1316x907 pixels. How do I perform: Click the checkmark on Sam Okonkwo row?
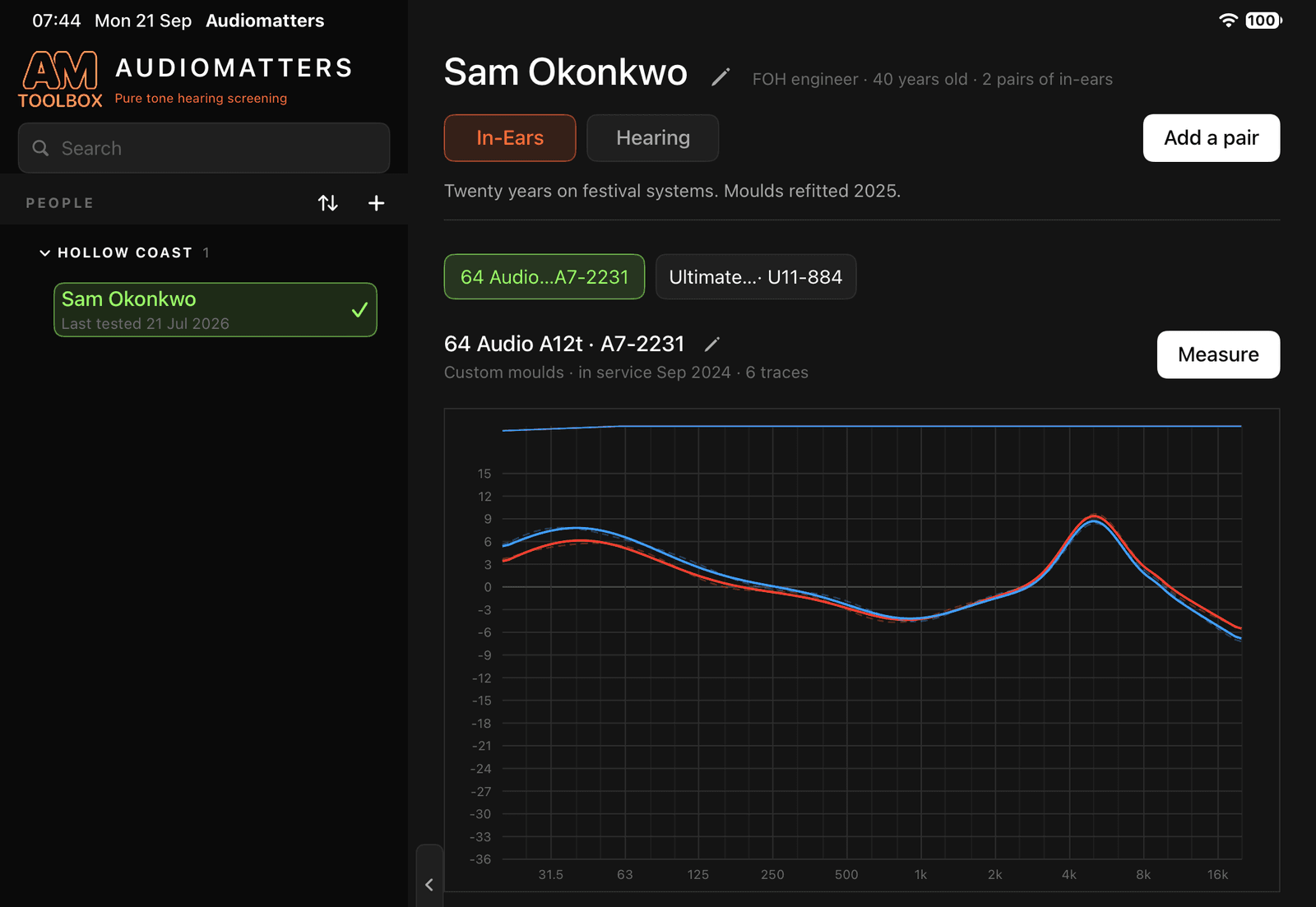(x=359, y=310)
